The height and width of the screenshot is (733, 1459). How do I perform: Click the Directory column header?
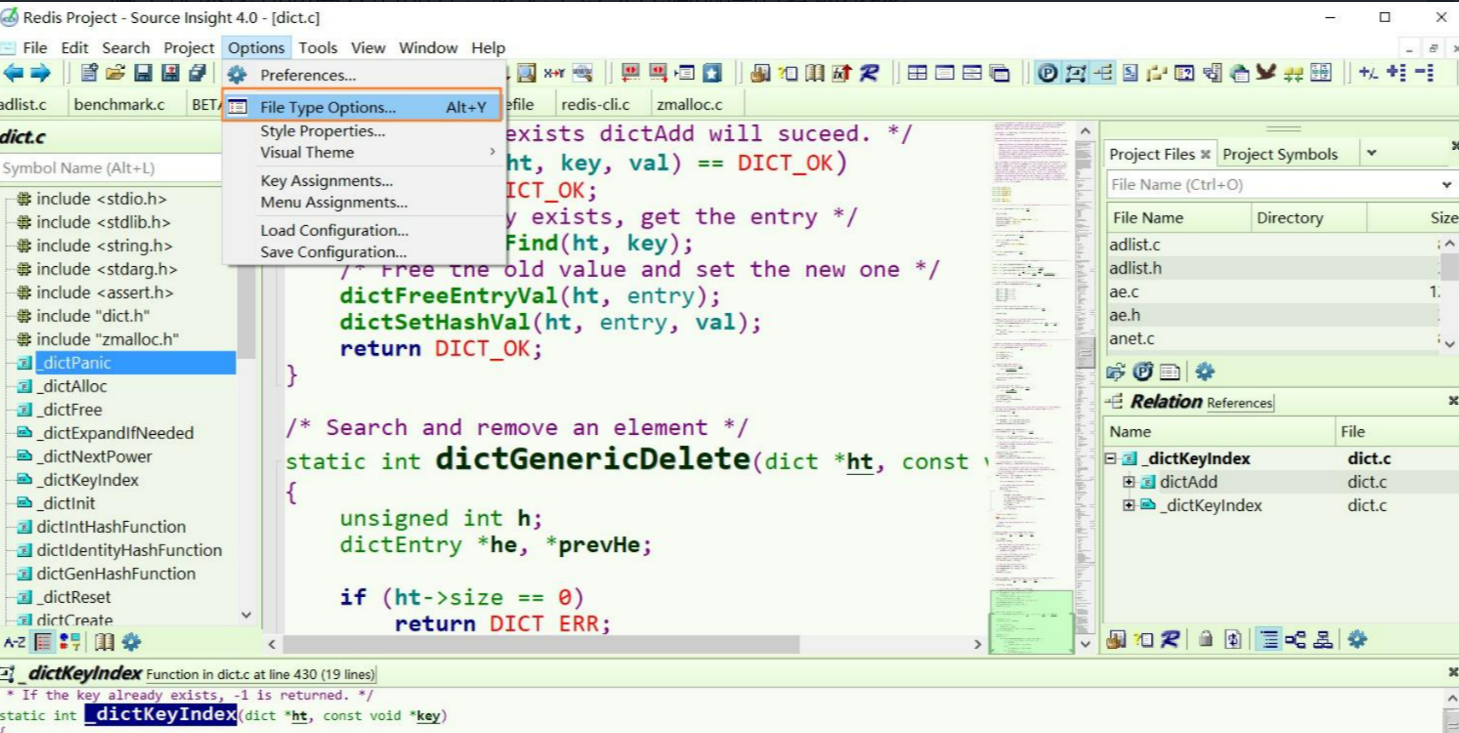click(1309, 218)
